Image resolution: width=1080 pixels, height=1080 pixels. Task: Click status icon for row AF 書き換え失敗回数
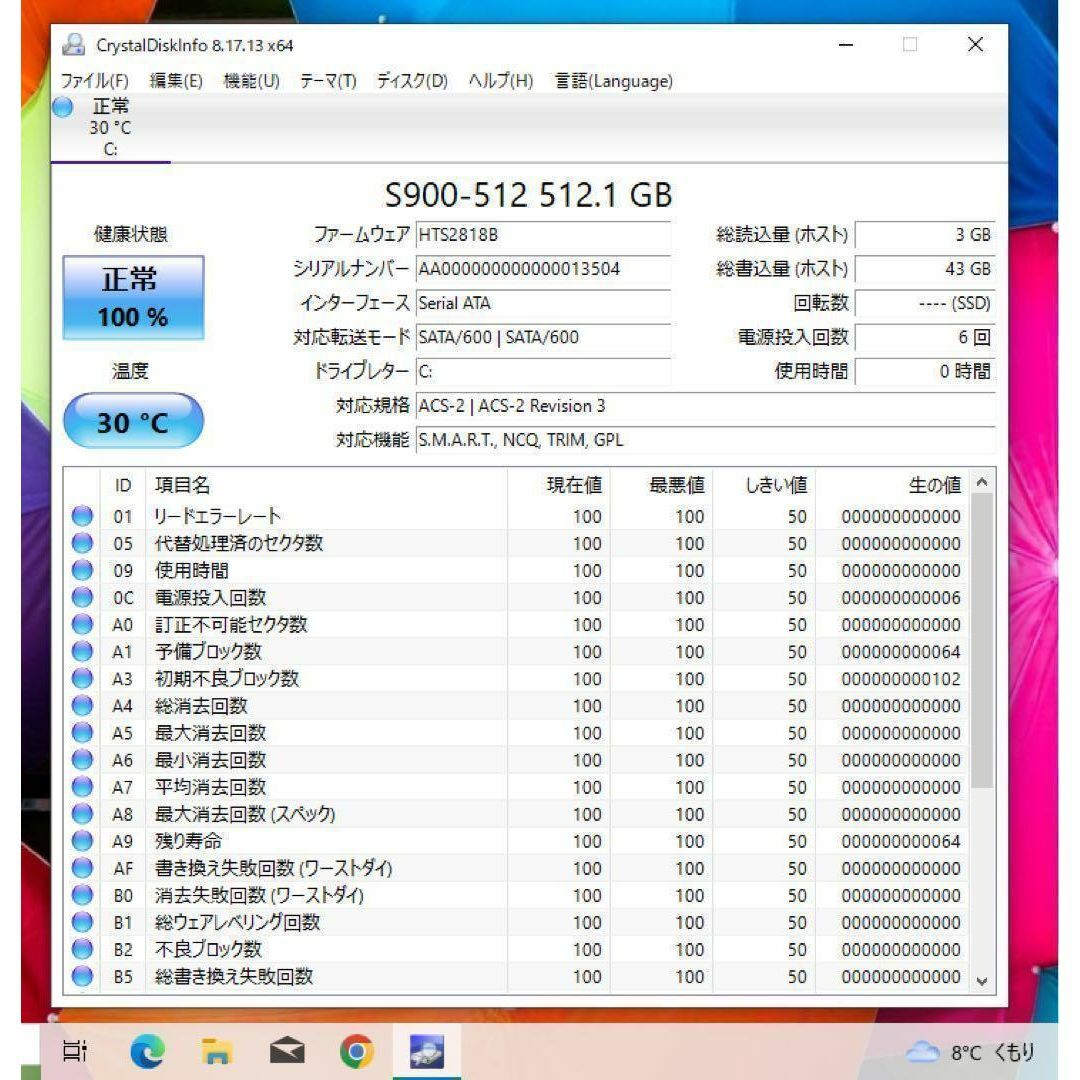pyautogui.click(x=82, y=868)
